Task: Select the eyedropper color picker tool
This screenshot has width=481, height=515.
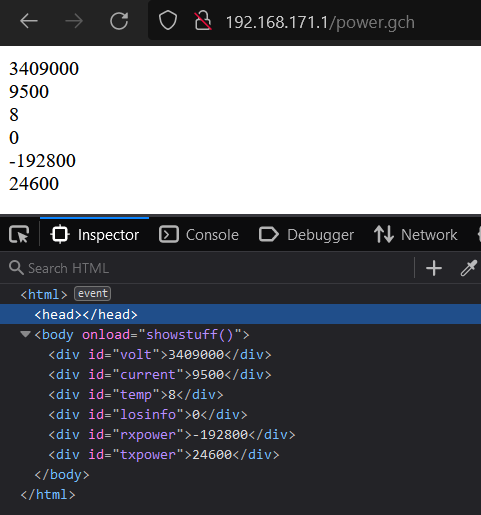Action: [x=468, y=268]
